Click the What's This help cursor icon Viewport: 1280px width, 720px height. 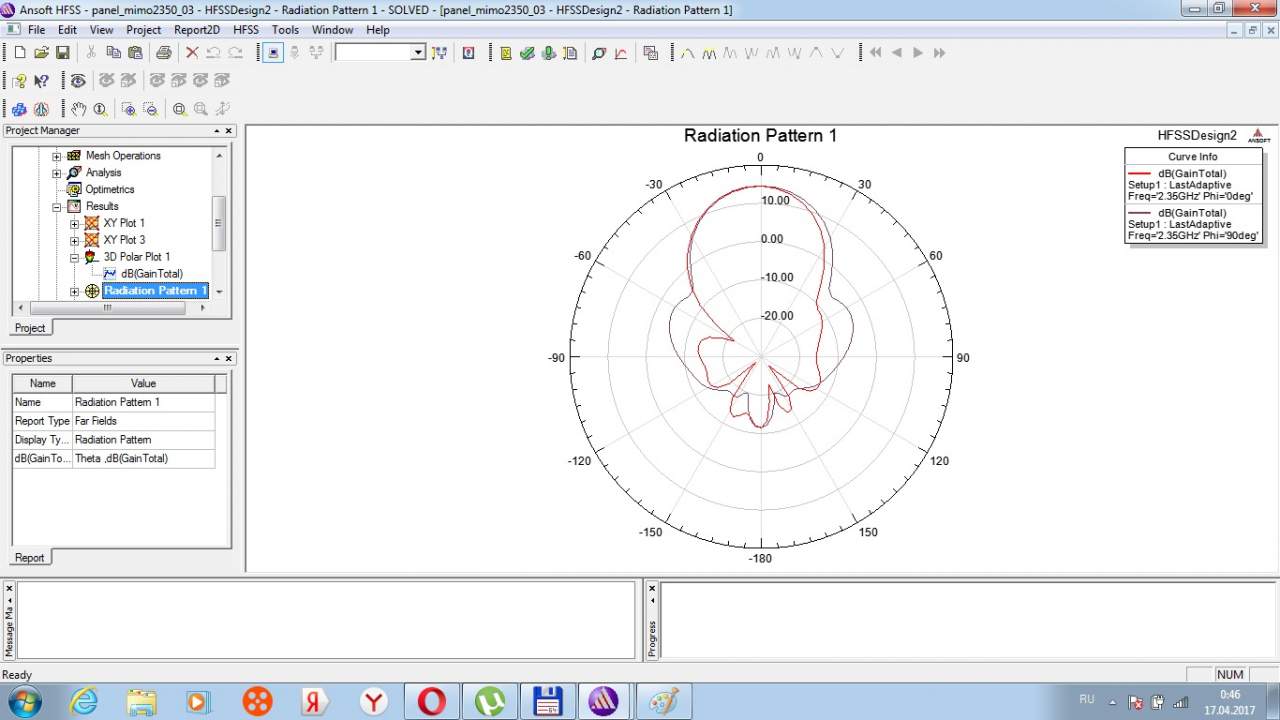pyautogui.click(x=41, y=81)
